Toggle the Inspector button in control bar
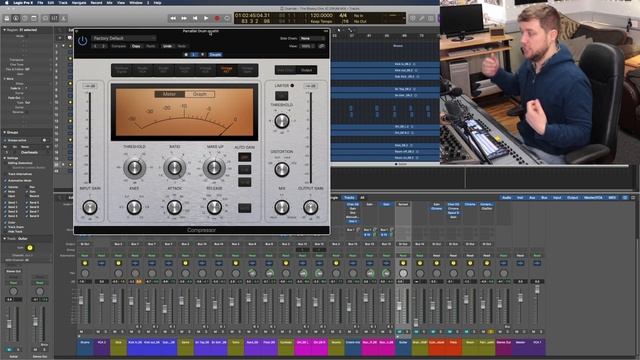The image size is (640, 360). click(16, 18)
